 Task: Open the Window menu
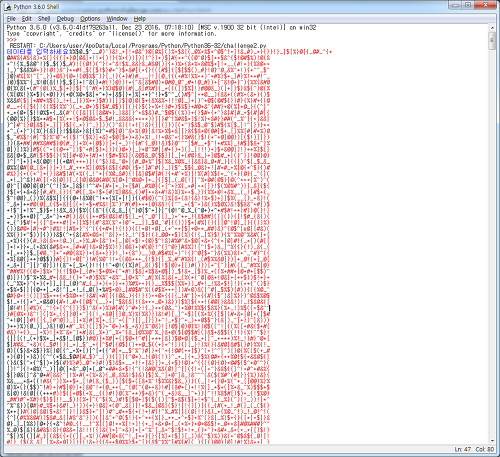[x=117, y=19]
